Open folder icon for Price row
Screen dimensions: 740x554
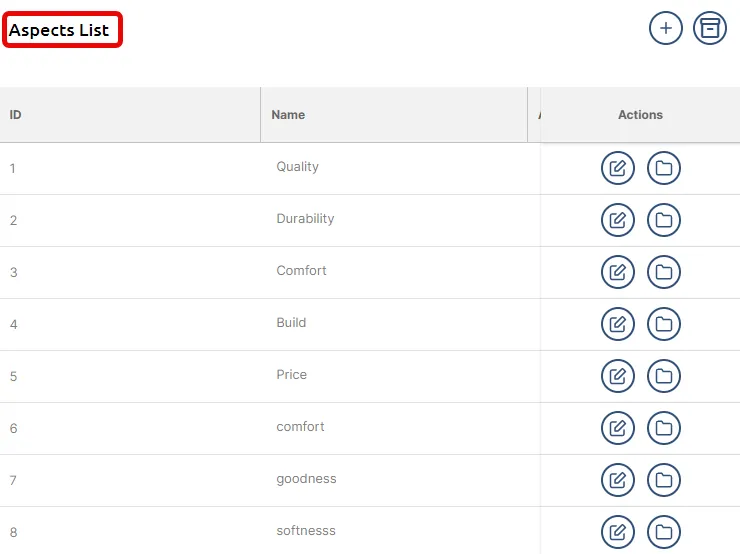pos(664,376)
